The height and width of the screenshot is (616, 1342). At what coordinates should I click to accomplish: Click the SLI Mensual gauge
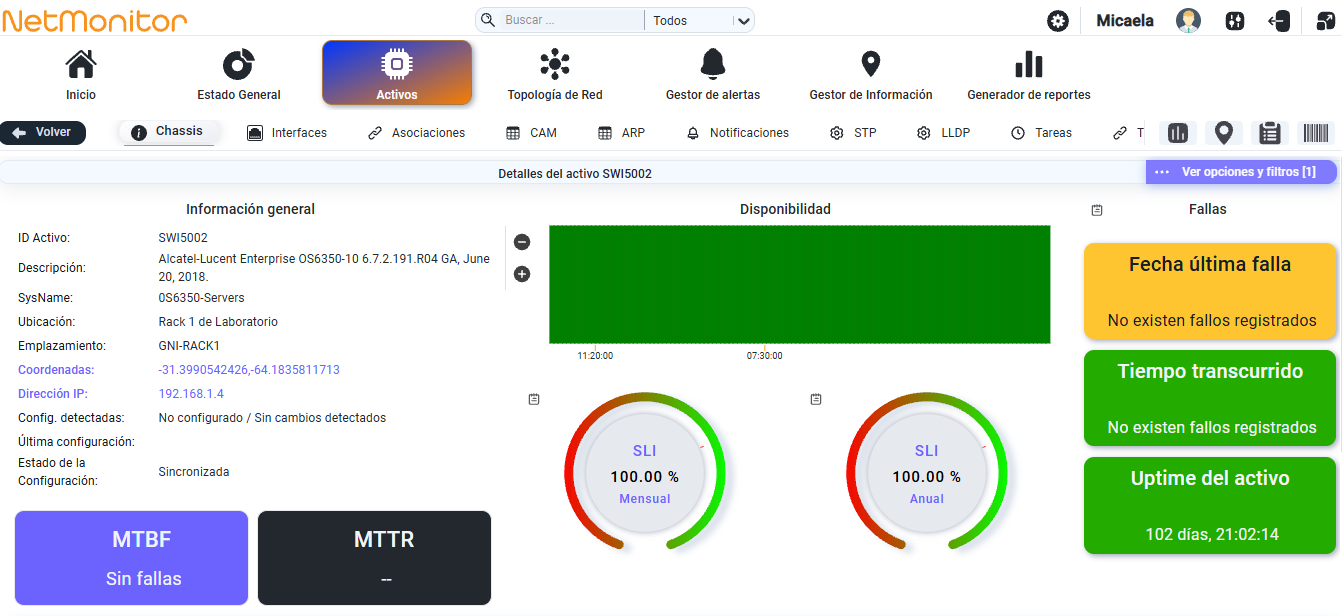point(645,474)
